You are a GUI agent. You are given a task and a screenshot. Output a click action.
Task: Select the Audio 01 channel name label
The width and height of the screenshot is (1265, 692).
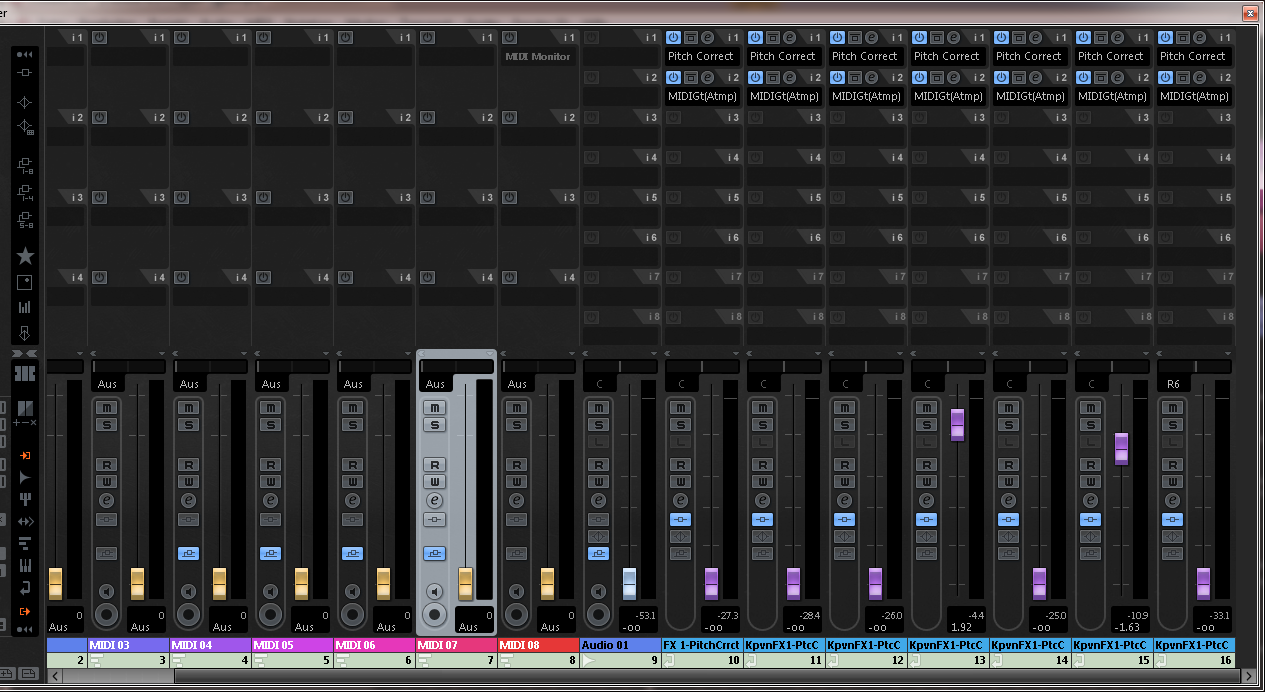point(621,645)
